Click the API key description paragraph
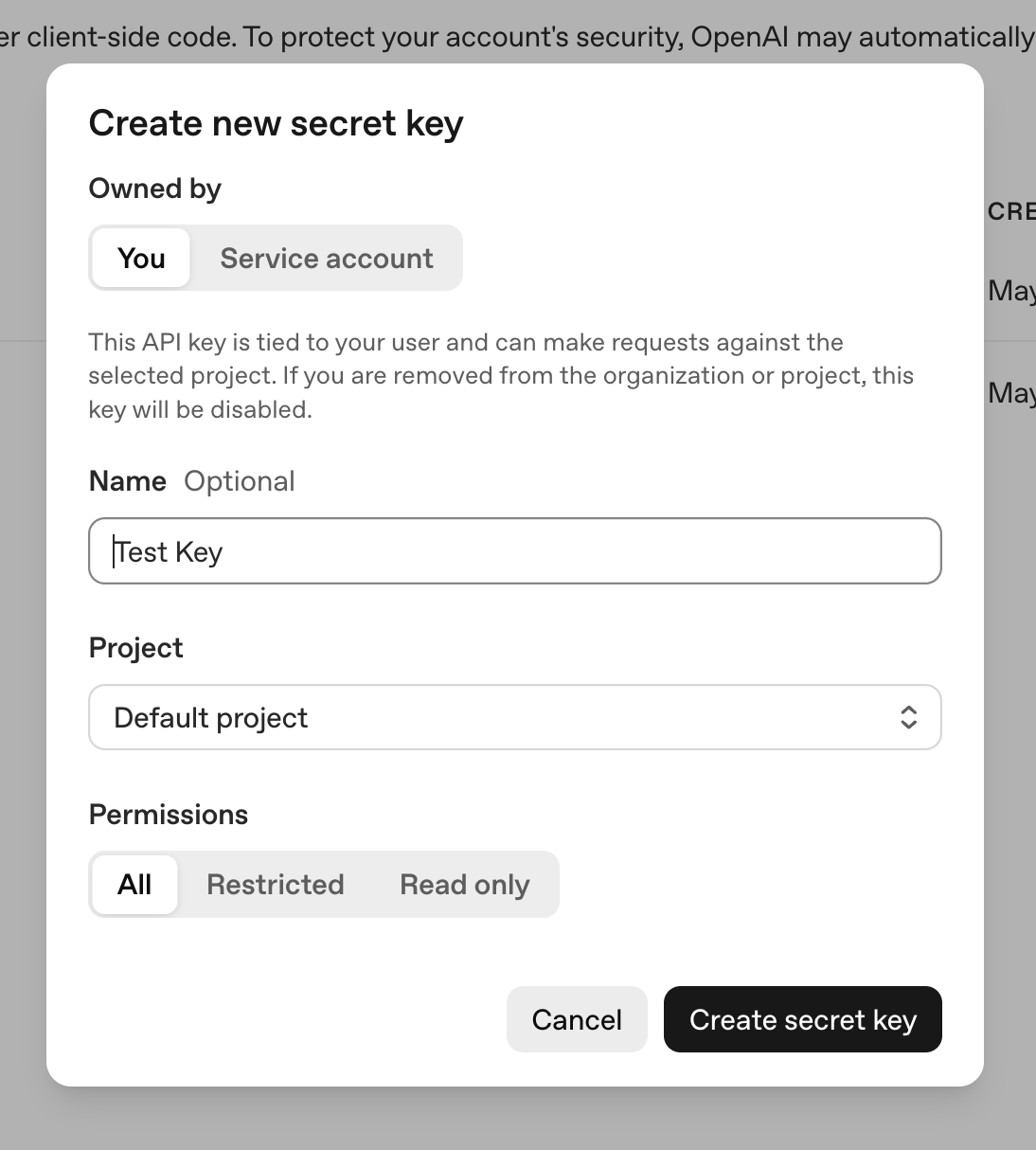Viewport: 1036px width, 1150px height. (501, 375)
